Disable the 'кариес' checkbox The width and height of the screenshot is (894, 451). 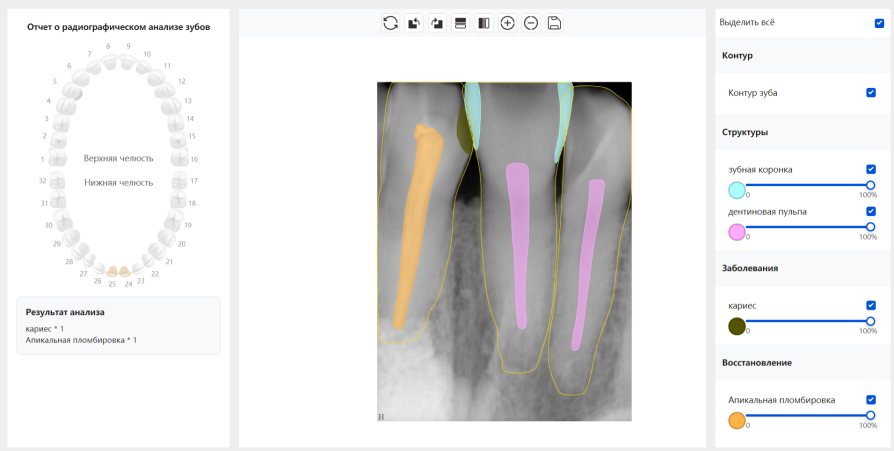click(871, 306)
